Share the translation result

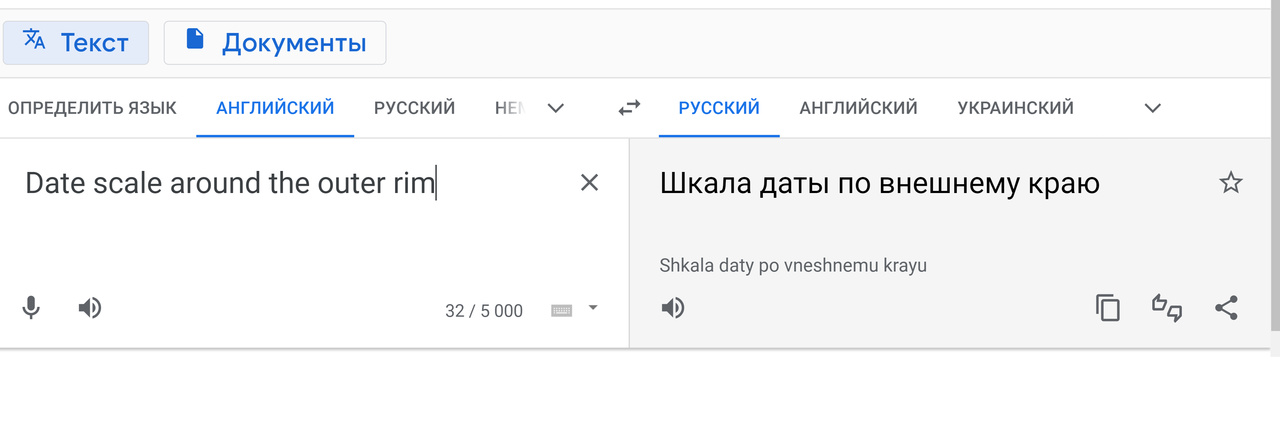1227,308
